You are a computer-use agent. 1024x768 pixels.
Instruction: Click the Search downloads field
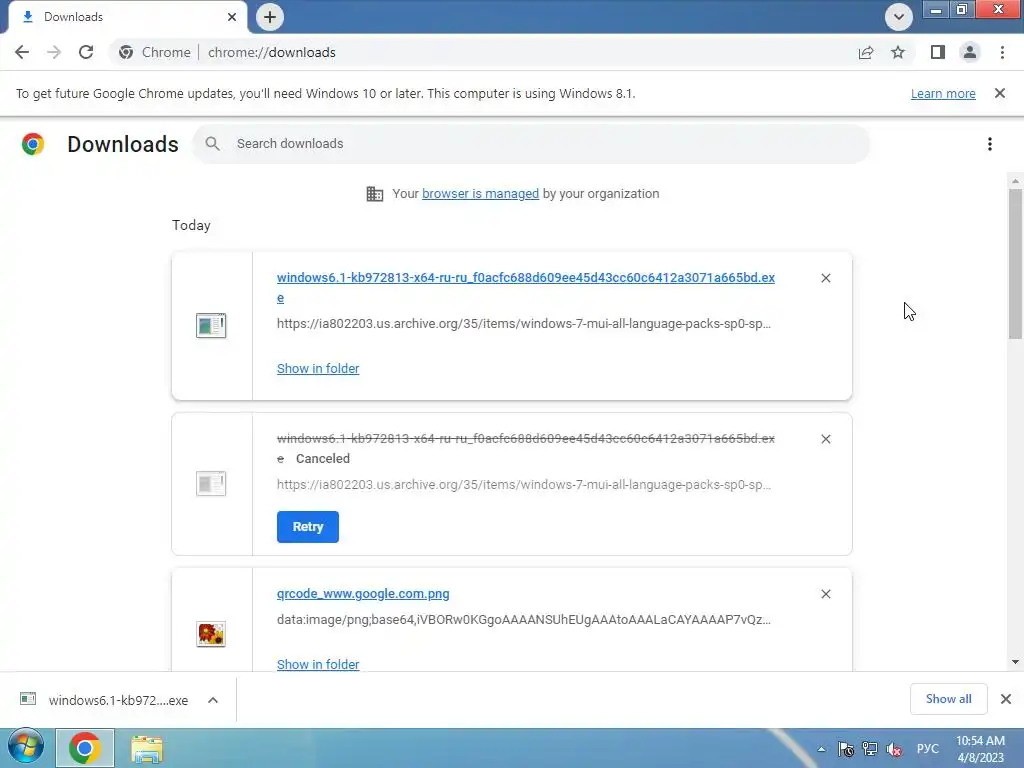[531, 144]
